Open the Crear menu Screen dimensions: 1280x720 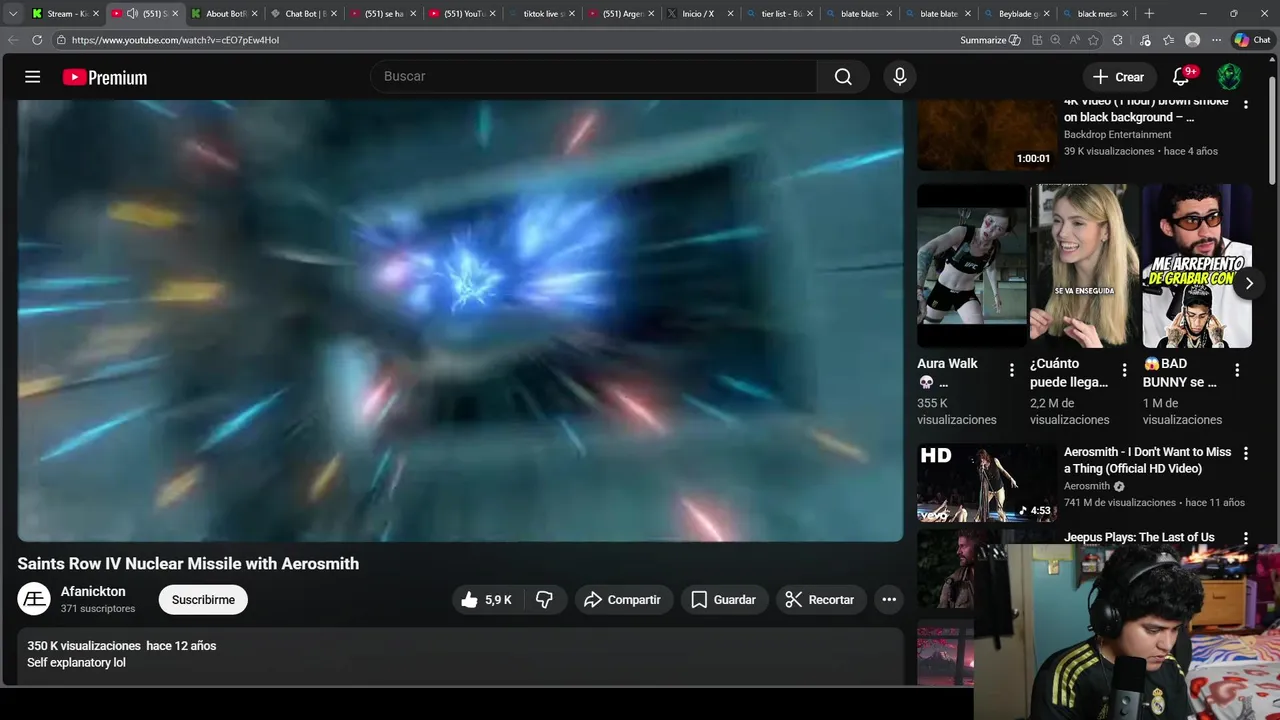[x=1118, y=77]
